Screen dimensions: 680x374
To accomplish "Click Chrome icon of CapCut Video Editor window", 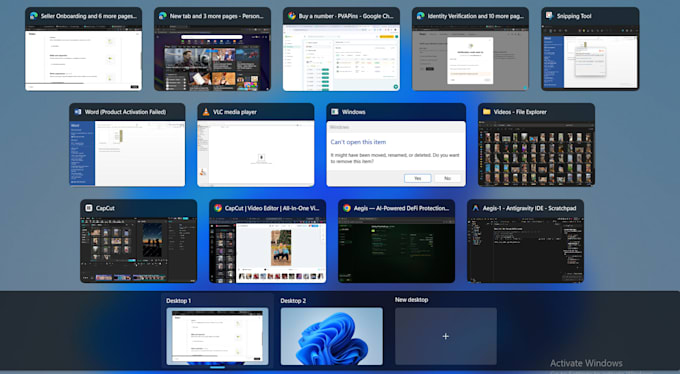I will coord(218,208).
